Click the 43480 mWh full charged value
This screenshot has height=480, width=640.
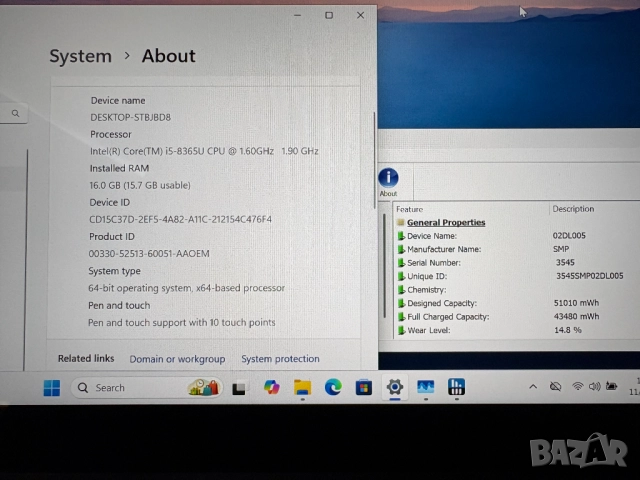pos(576,316)
